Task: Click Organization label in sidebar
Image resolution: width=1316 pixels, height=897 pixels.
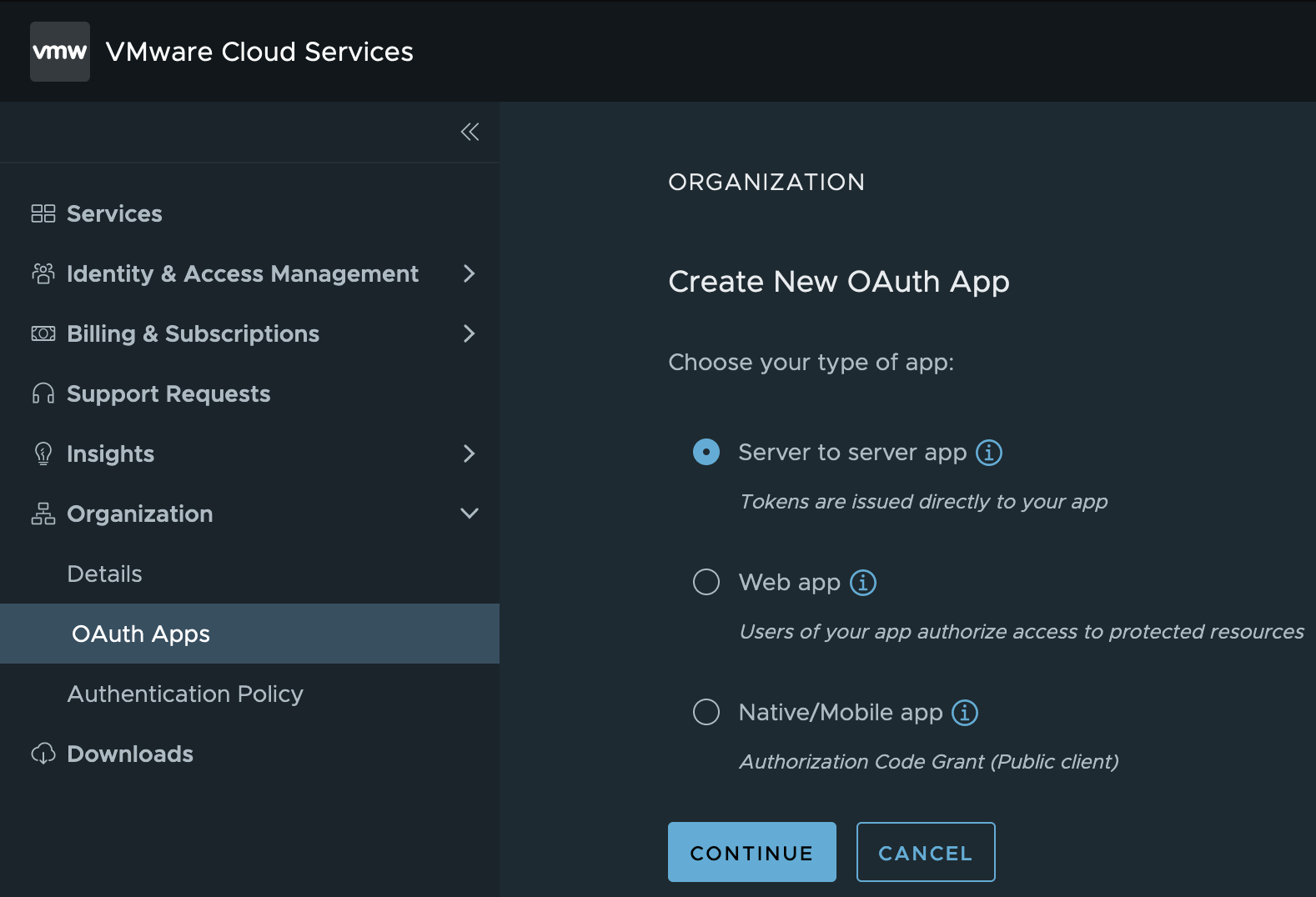Action: [140, 514]
